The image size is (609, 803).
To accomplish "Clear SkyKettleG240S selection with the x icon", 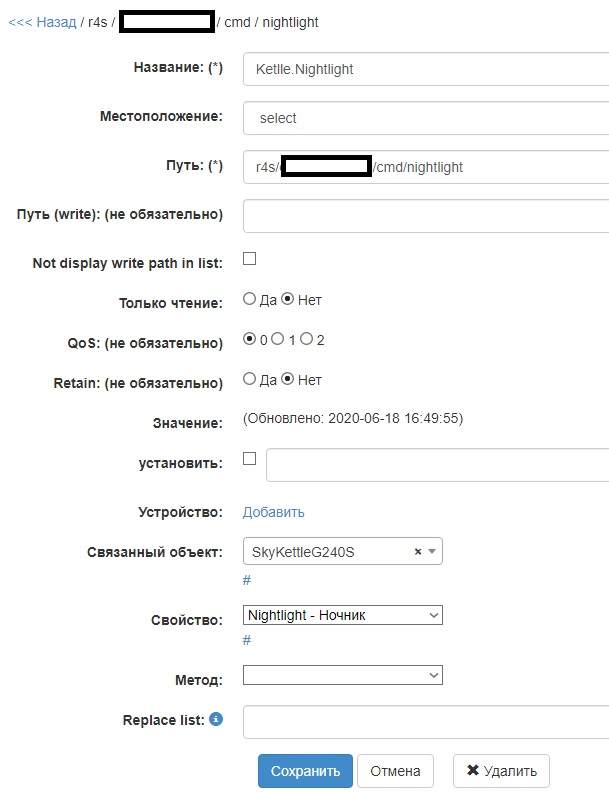I will click(x=418, y=552).
